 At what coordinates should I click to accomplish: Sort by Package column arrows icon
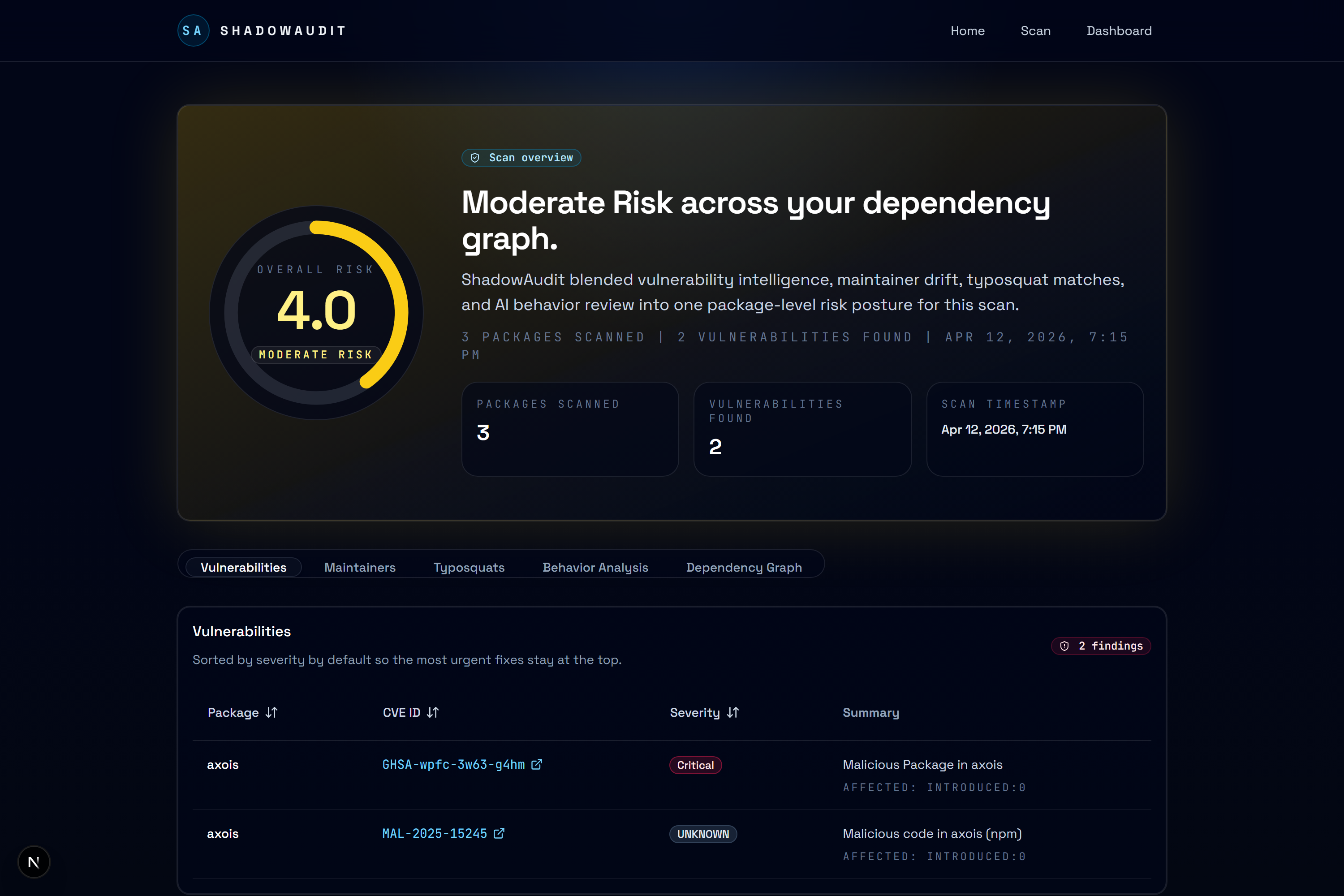[271, 713]
